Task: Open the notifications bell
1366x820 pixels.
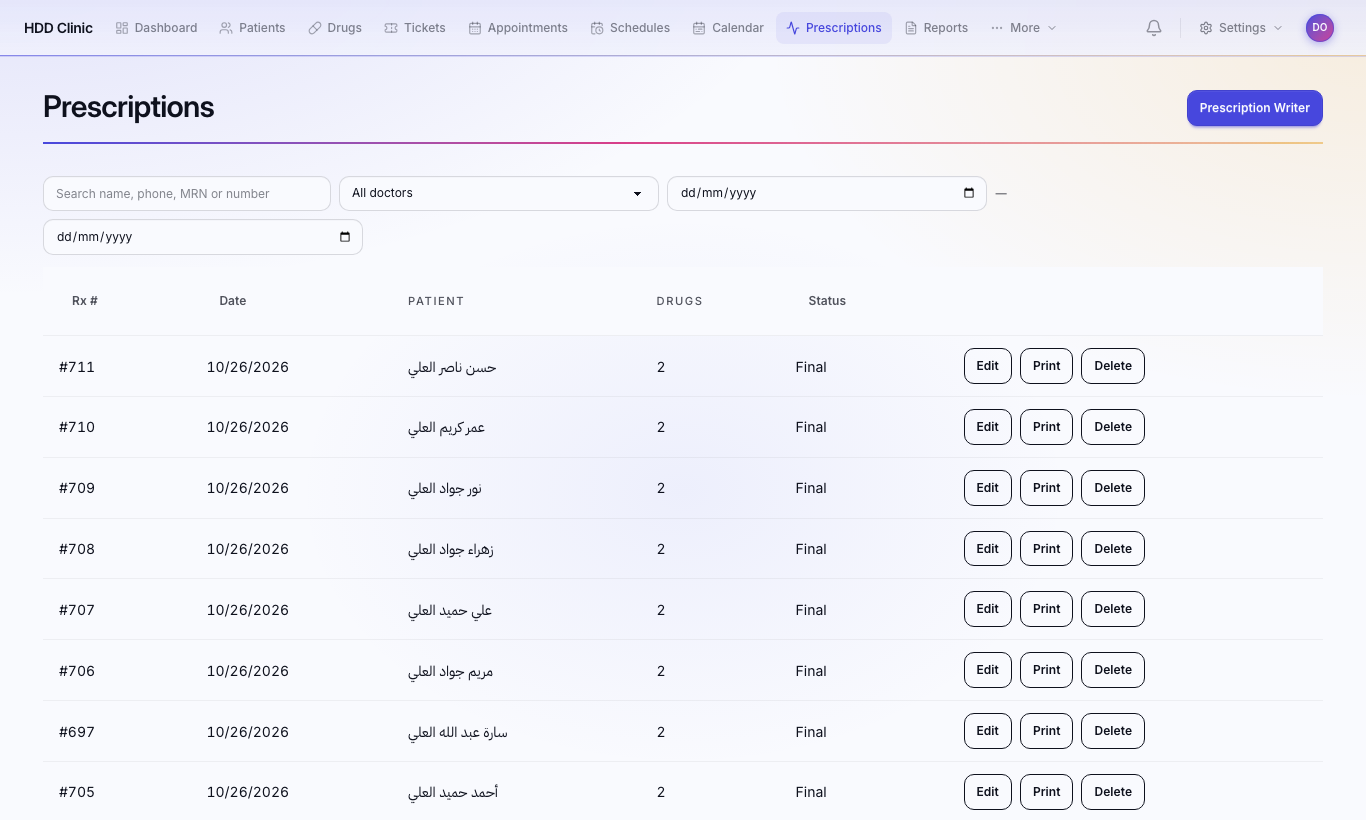Action: click(1154, 28)
